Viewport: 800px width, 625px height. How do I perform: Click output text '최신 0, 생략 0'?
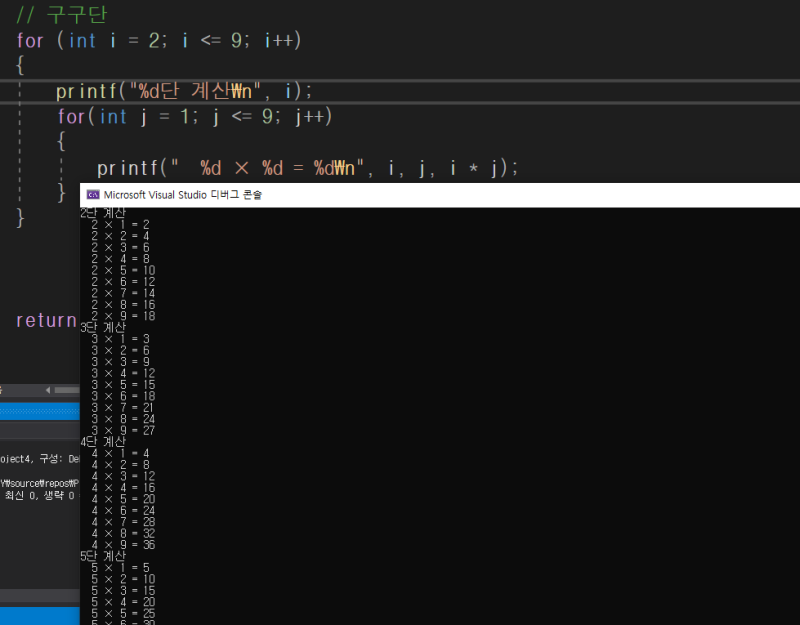click(40, 495)
